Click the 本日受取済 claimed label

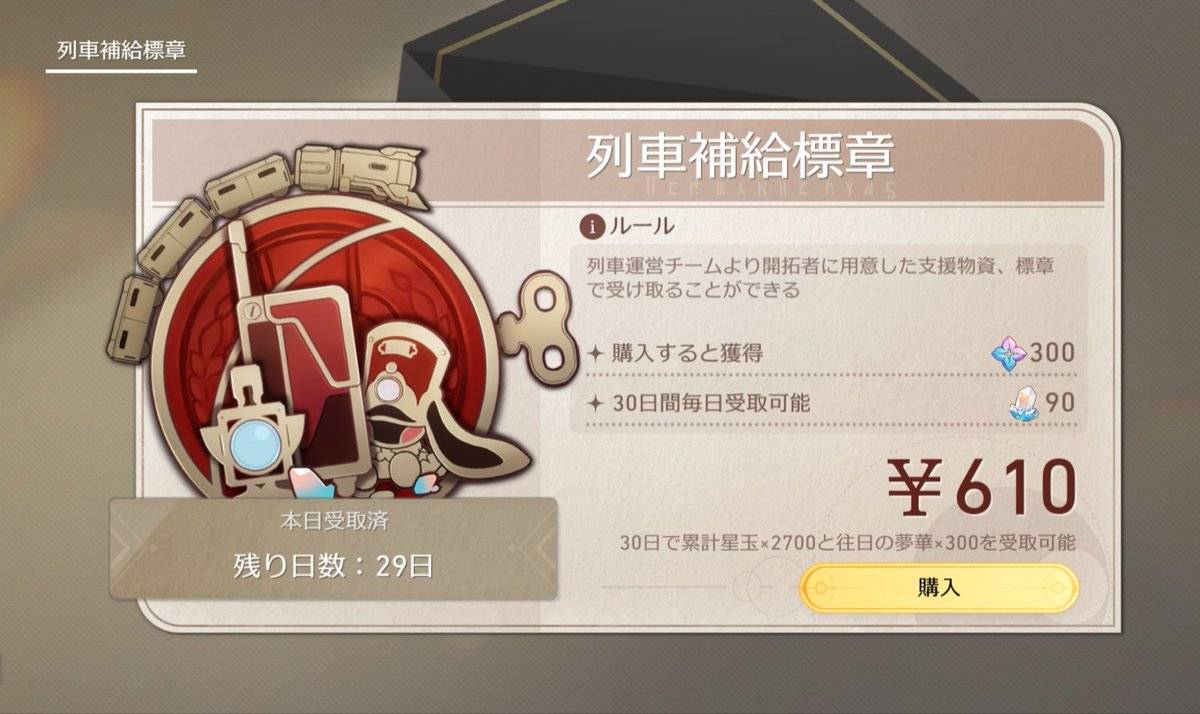[333, 523]
